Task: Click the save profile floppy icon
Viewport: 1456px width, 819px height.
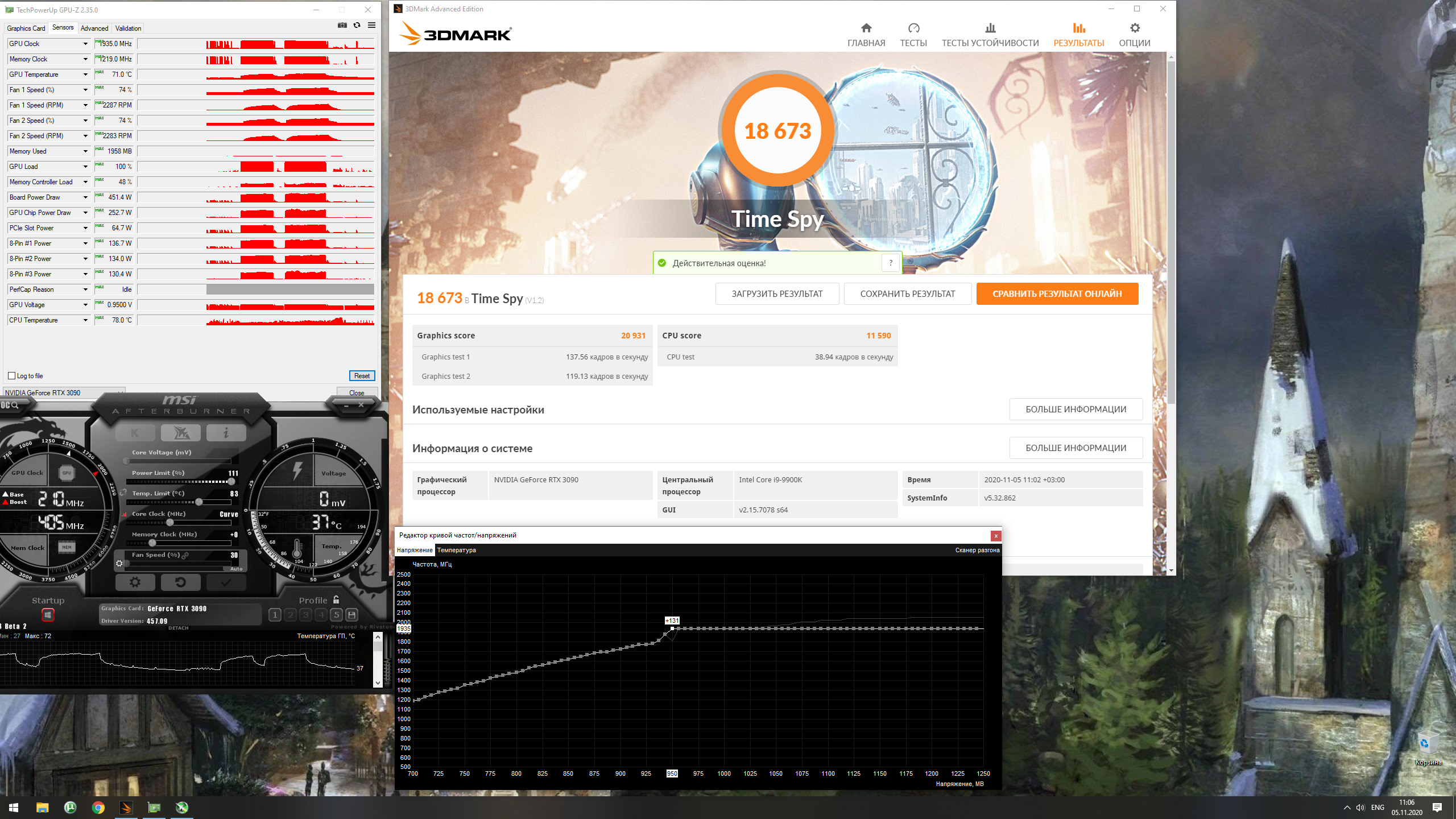Action: [x=351, y=615]
